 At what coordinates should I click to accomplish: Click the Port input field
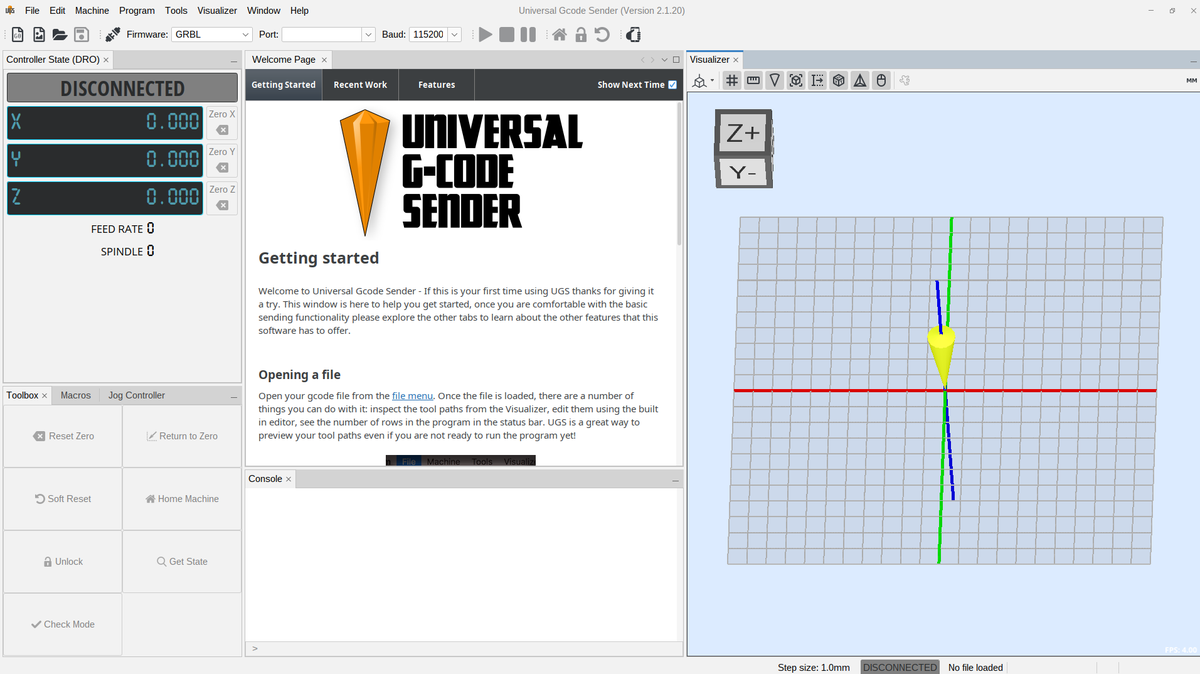pyautogui.click(x=321, y=34)
